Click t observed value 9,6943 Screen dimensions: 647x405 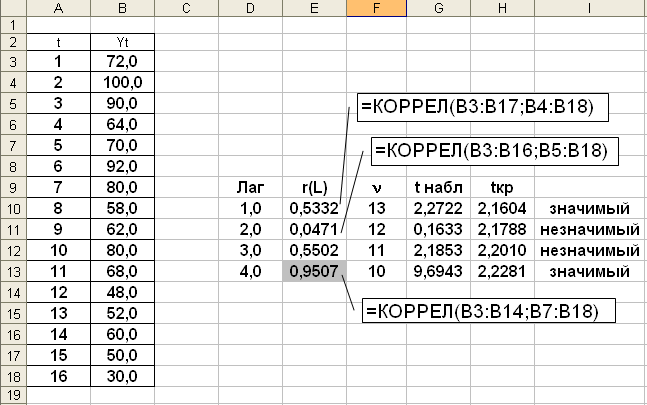(x=438, y=272)
